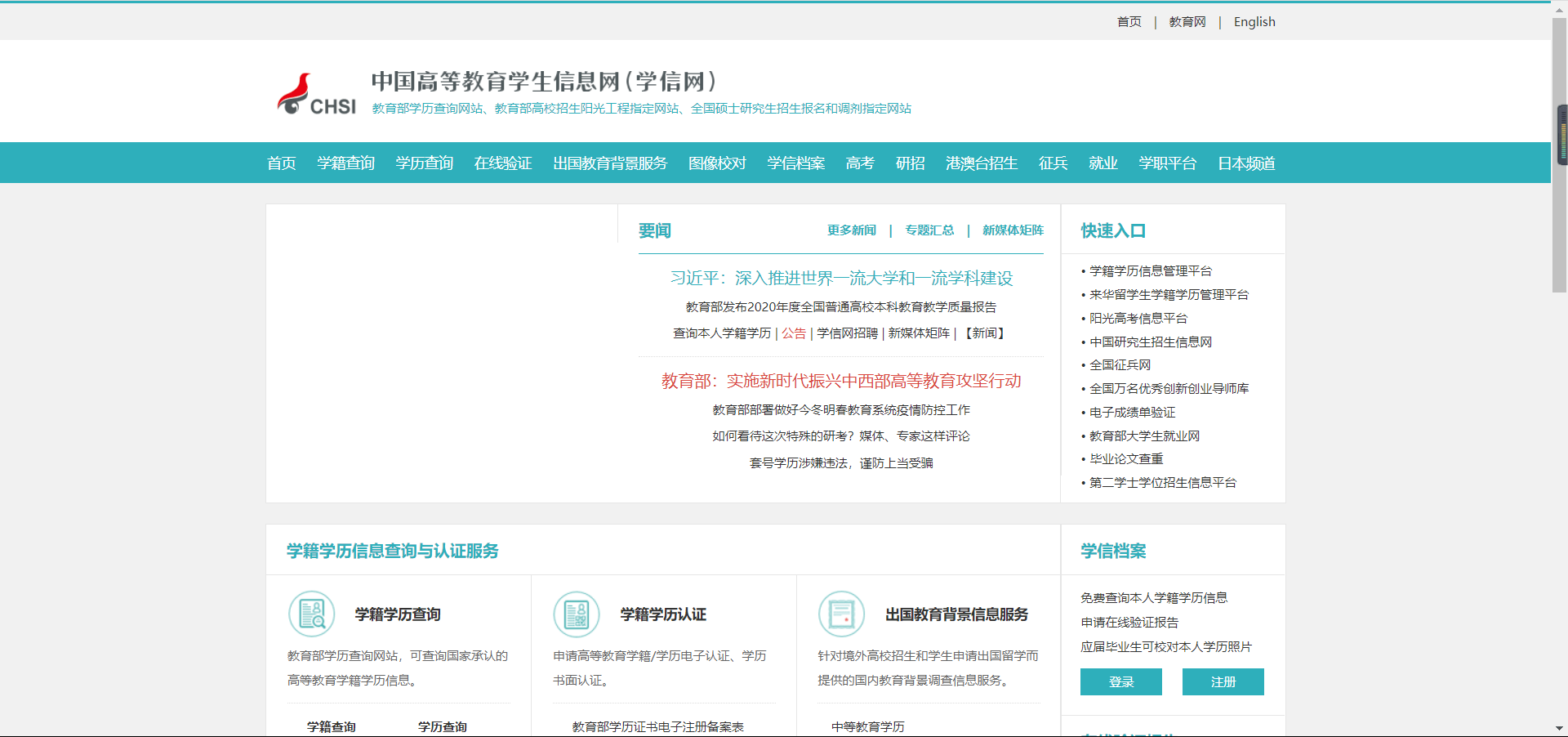This screenshot has height=737, width=1568.
Task: Open 更多新闻 link in news section
Action: pos(851,230)
